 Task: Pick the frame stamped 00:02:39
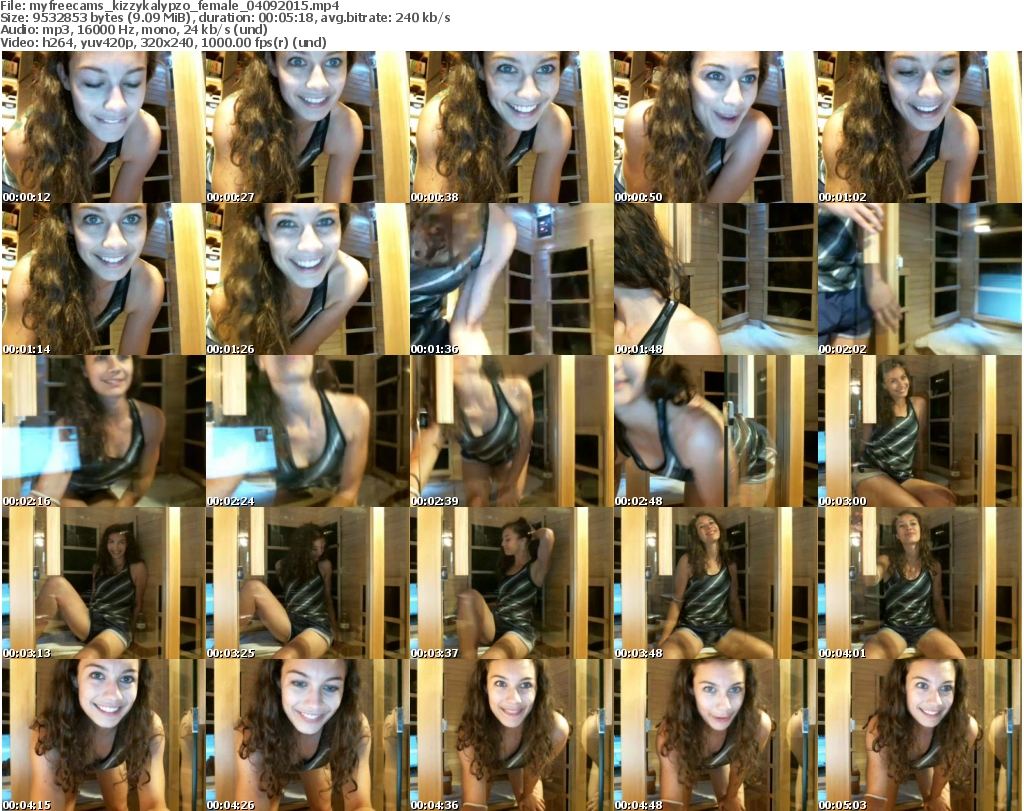[x=511, y=431]
